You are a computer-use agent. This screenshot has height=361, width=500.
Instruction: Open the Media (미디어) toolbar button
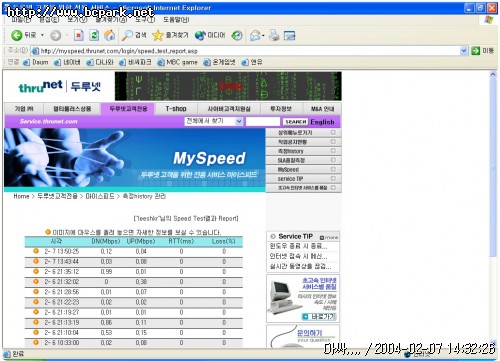(x=210, y=35)
